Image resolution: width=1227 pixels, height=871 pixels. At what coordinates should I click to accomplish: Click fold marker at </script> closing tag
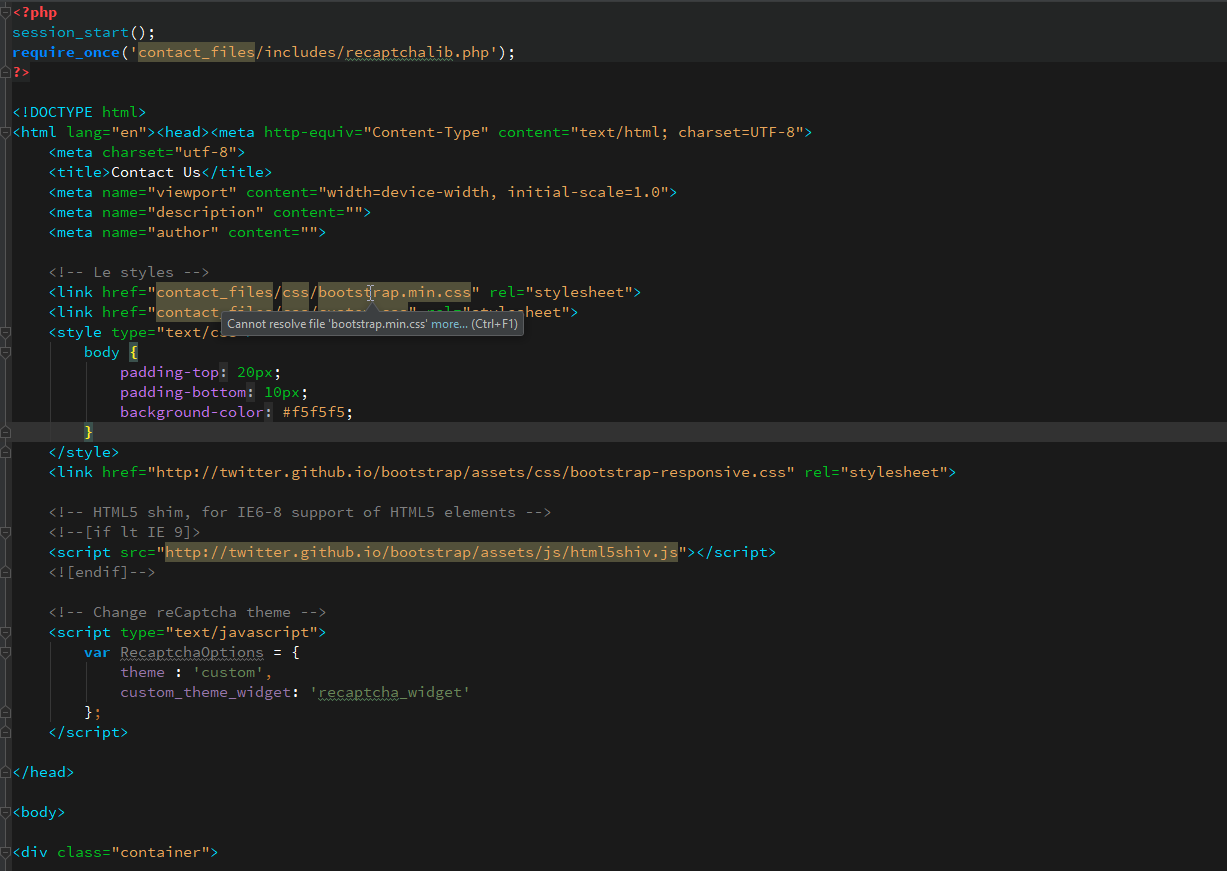click(x=6, y=732)
